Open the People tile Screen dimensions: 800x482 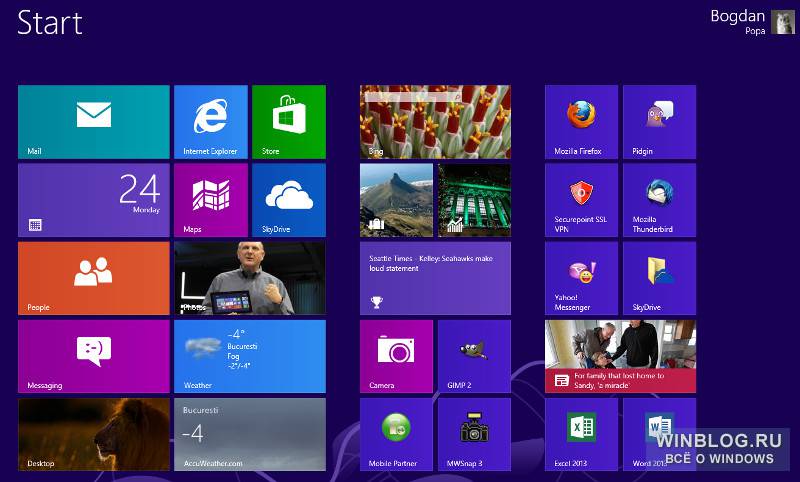(x=94, y=278)
